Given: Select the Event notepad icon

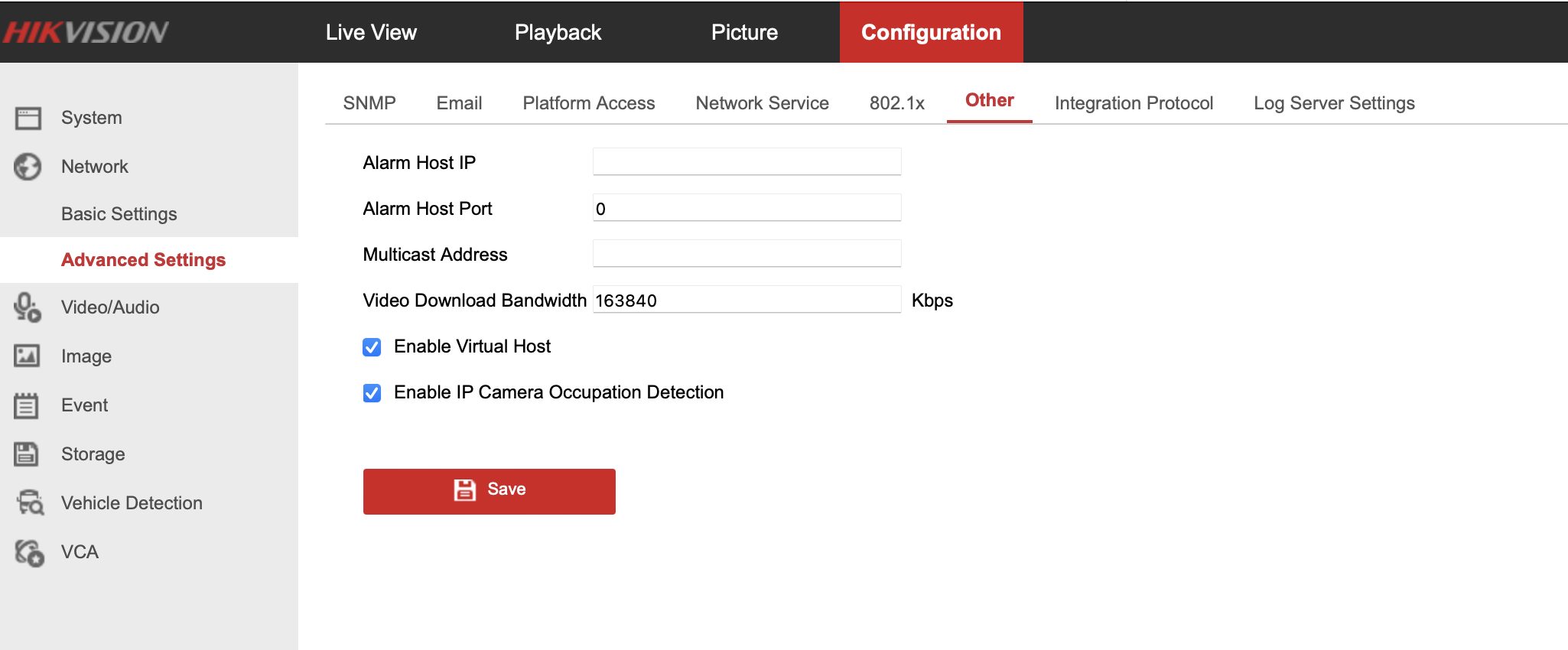Looking at the screenshot, I should (27, 405).
